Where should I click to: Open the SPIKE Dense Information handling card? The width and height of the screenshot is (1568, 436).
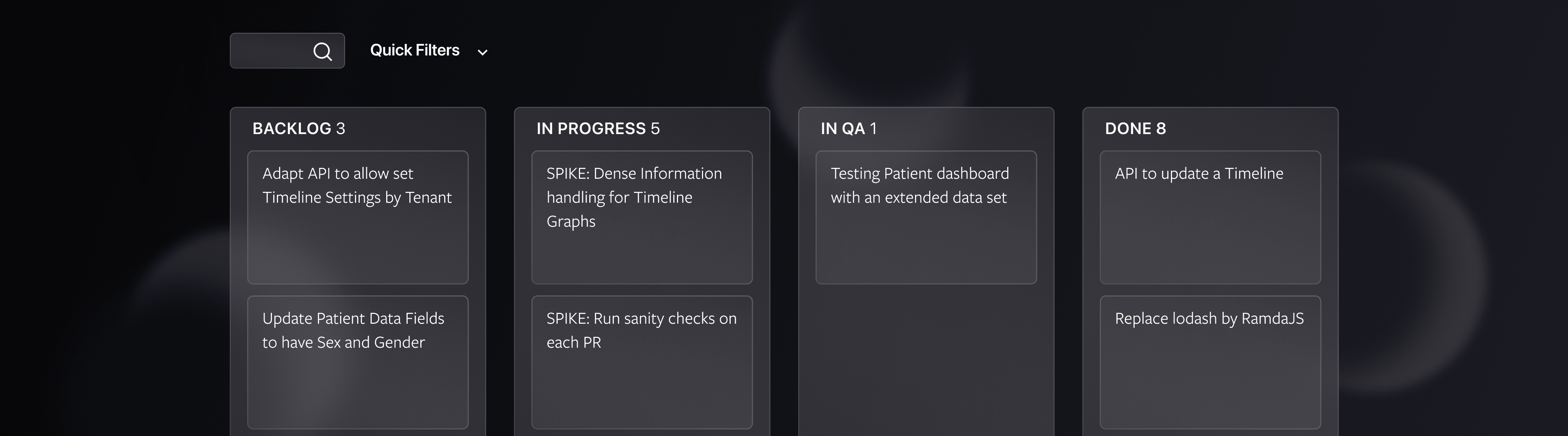pos(642,217)
